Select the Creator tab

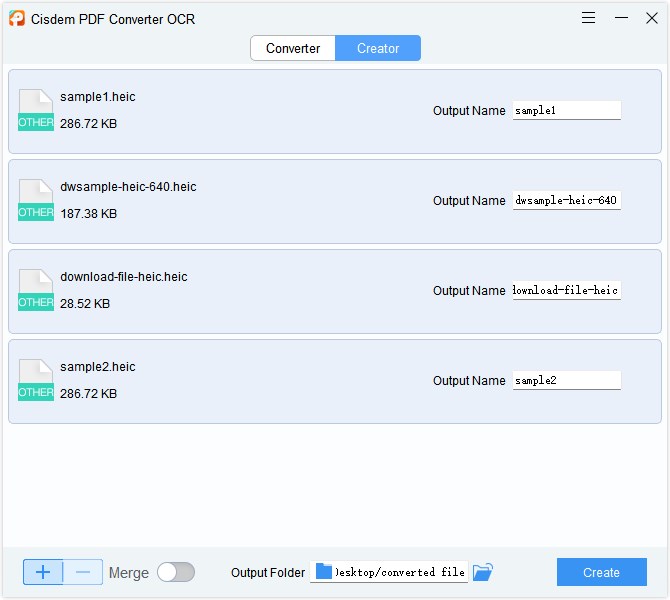(x=378, y=48)
